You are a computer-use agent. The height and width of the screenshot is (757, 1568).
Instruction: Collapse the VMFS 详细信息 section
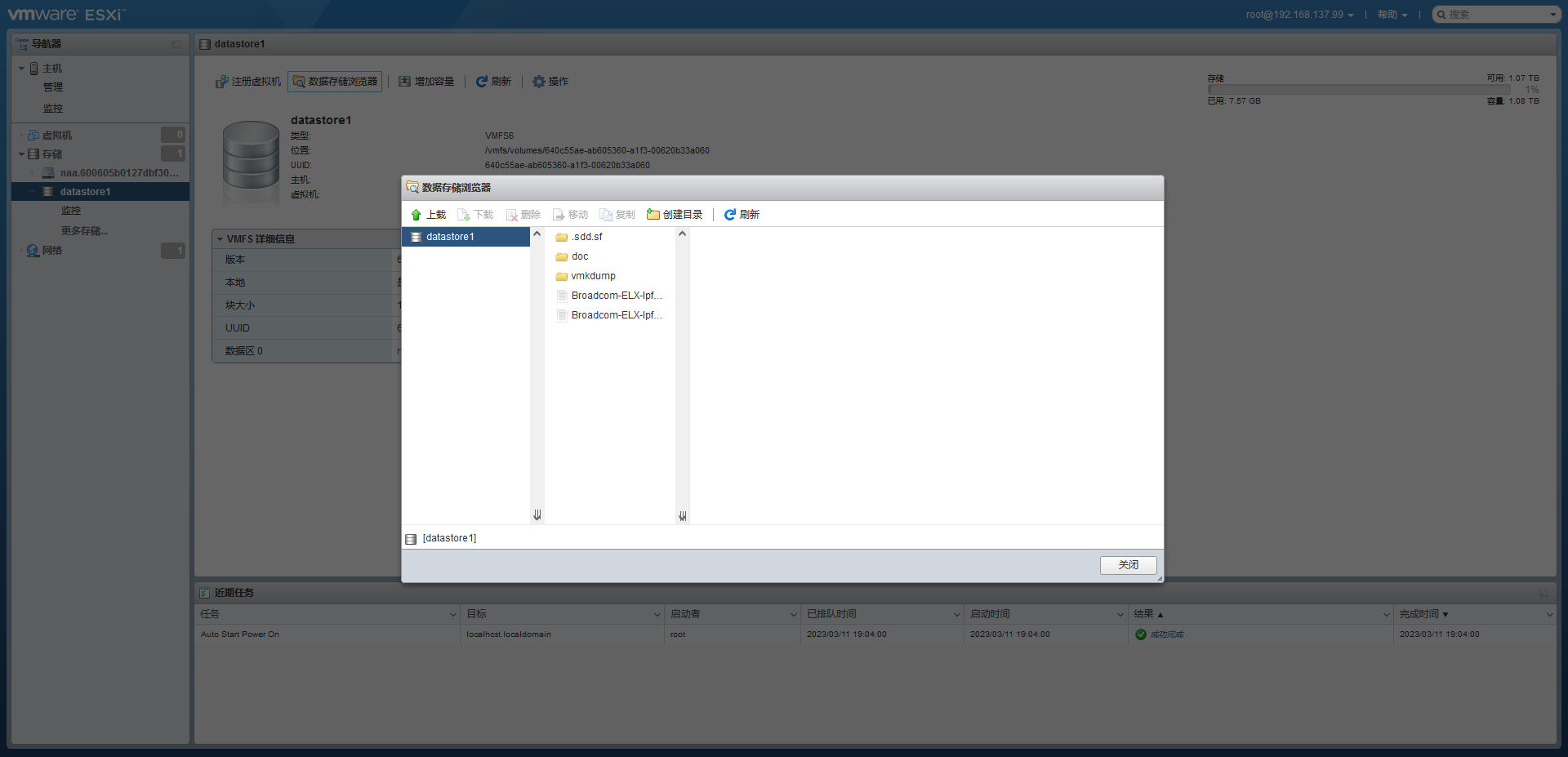220,239
